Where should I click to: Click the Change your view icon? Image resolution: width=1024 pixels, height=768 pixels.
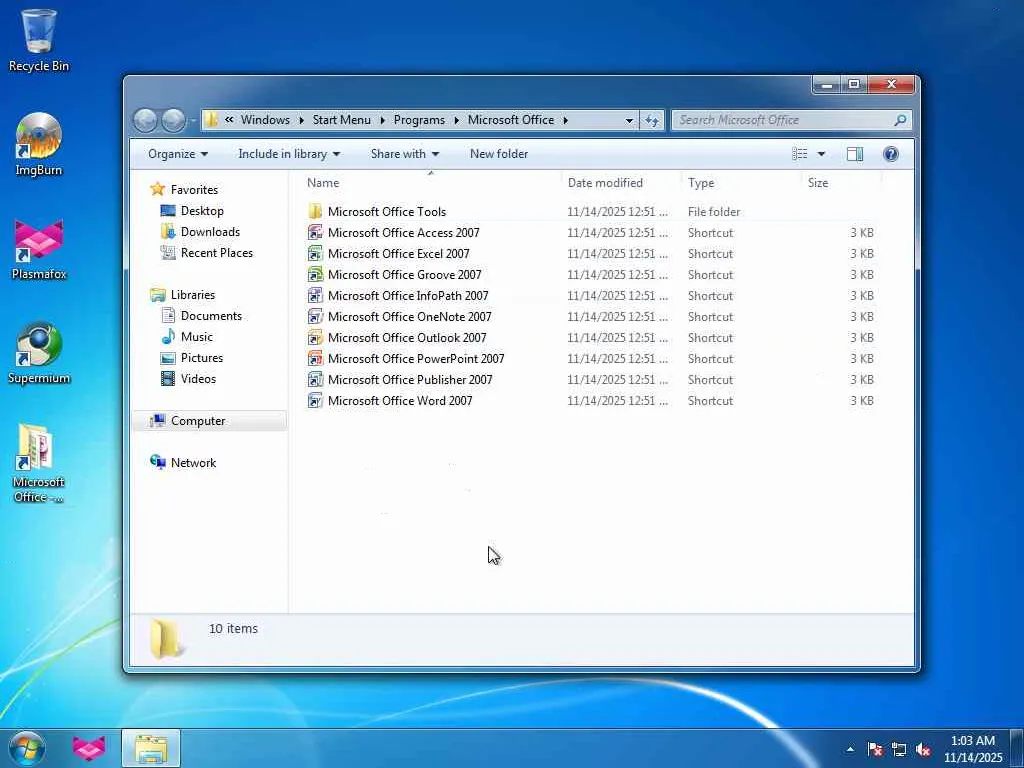coord(799,154)
